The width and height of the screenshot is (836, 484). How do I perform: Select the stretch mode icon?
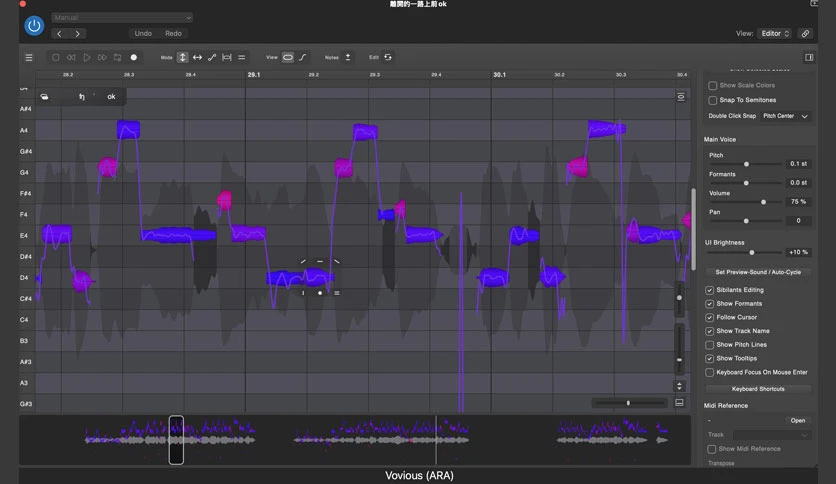click(227, 58)
